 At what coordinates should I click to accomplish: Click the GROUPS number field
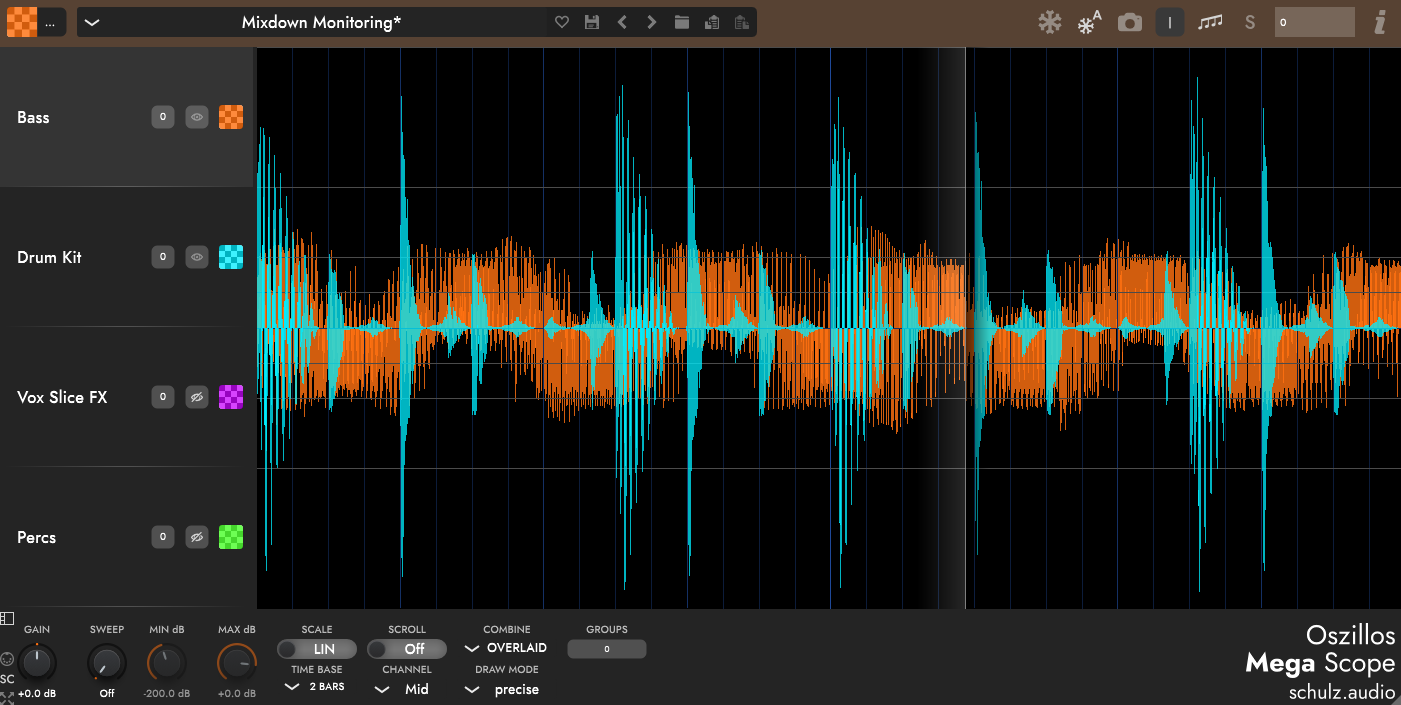pos(606,649)
